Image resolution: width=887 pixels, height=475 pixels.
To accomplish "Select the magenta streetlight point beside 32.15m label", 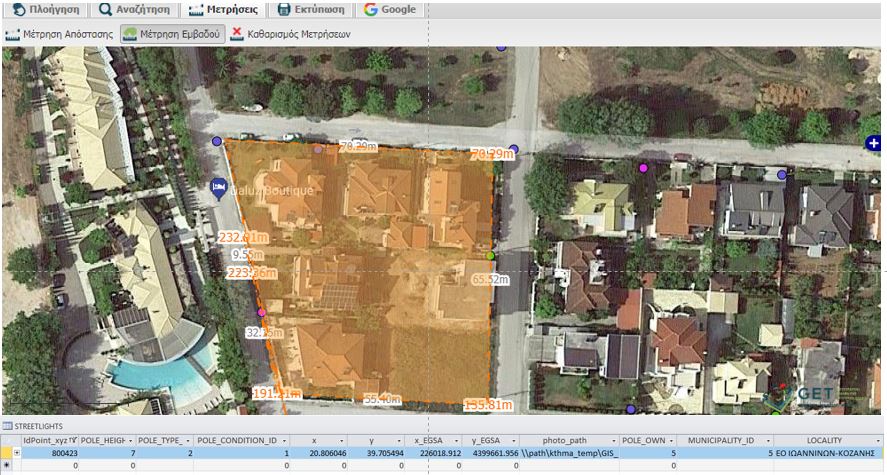I will pyautogui.click(x=261, y=312).
